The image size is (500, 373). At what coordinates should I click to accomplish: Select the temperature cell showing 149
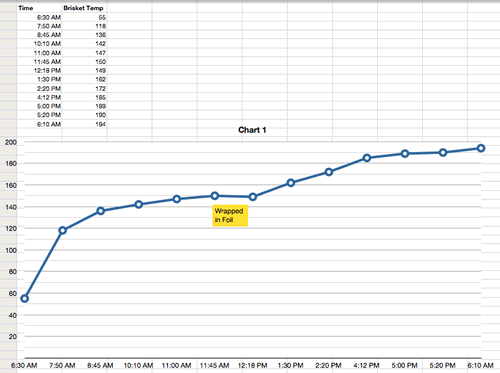click(84, 70)
